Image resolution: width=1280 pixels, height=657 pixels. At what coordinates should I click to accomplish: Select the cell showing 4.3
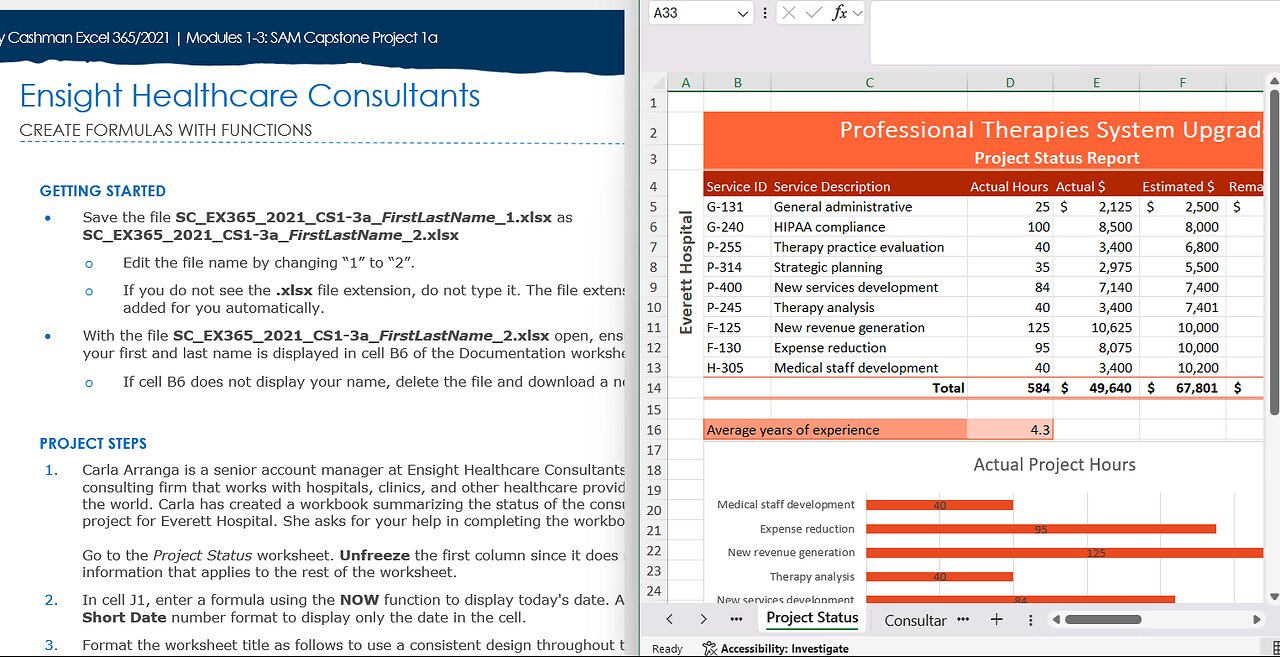[1010, 430]
